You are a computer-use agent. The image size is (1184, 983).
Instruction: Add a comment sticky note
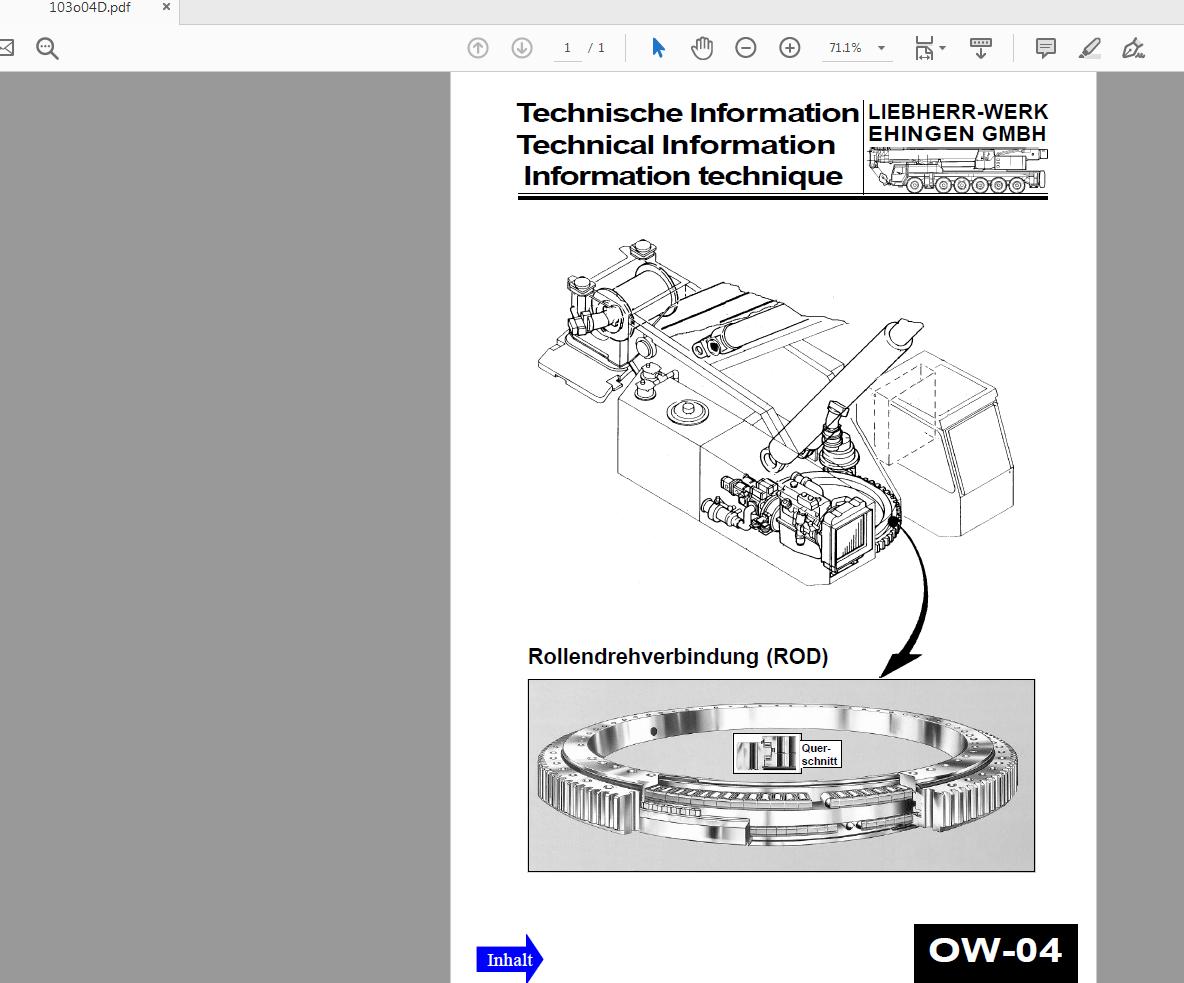pos(1046,48)
